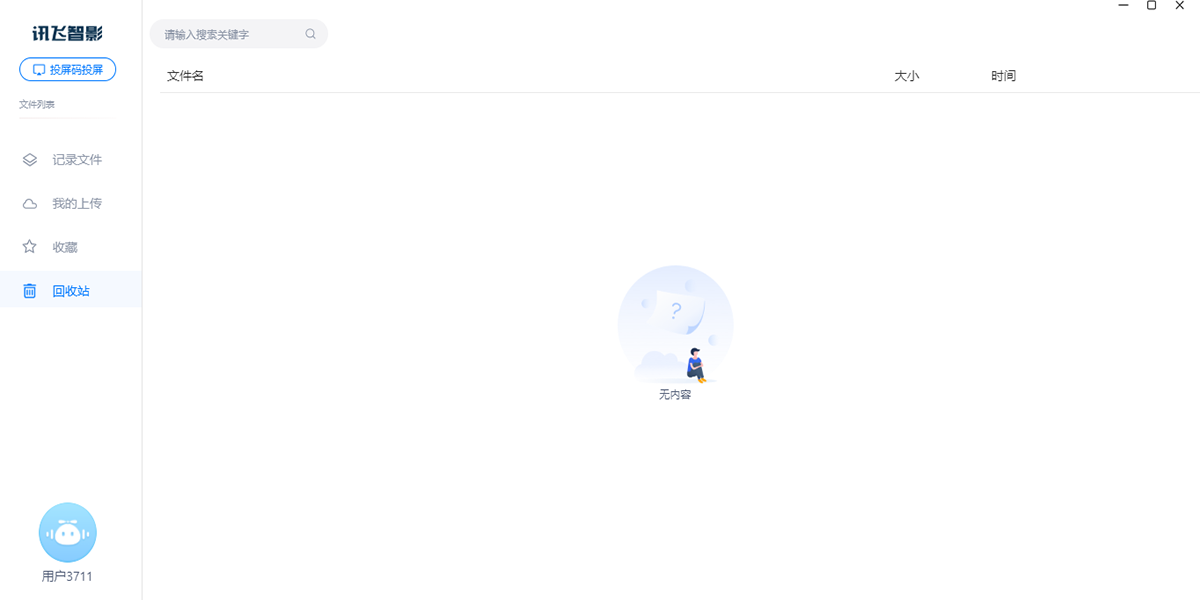Click the magnifier icon in the search box
Screen dimensions: 1200x600
coord(310,34)
